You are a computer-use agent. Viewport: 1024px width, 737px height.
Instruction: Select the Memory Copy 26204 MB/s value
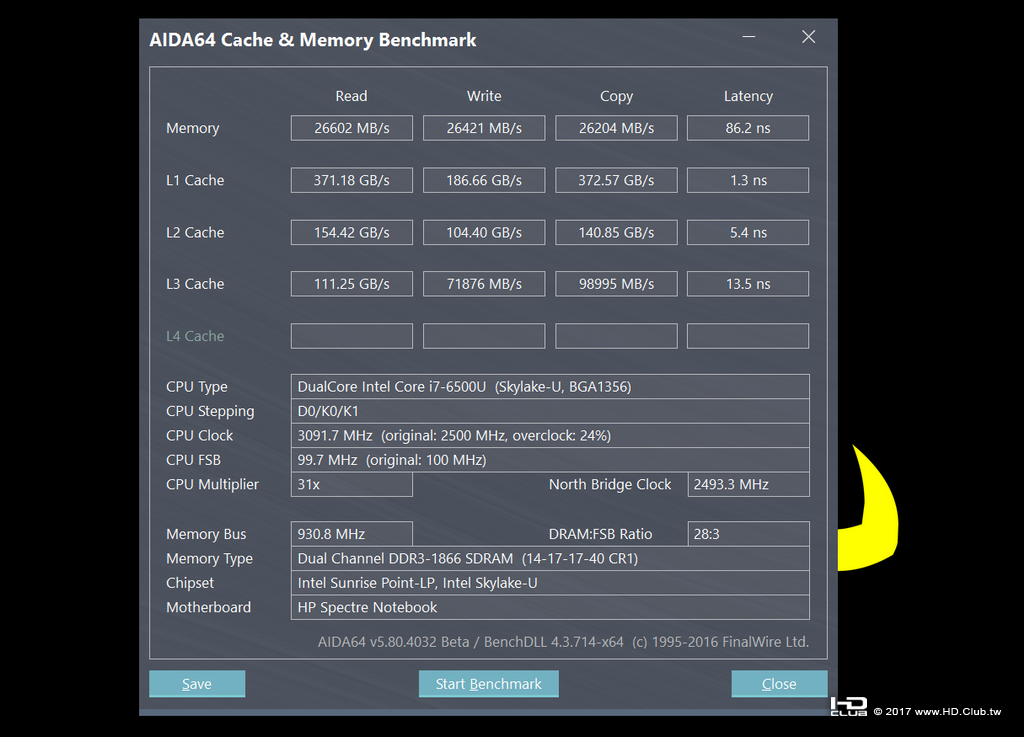[x=616, y=128]
